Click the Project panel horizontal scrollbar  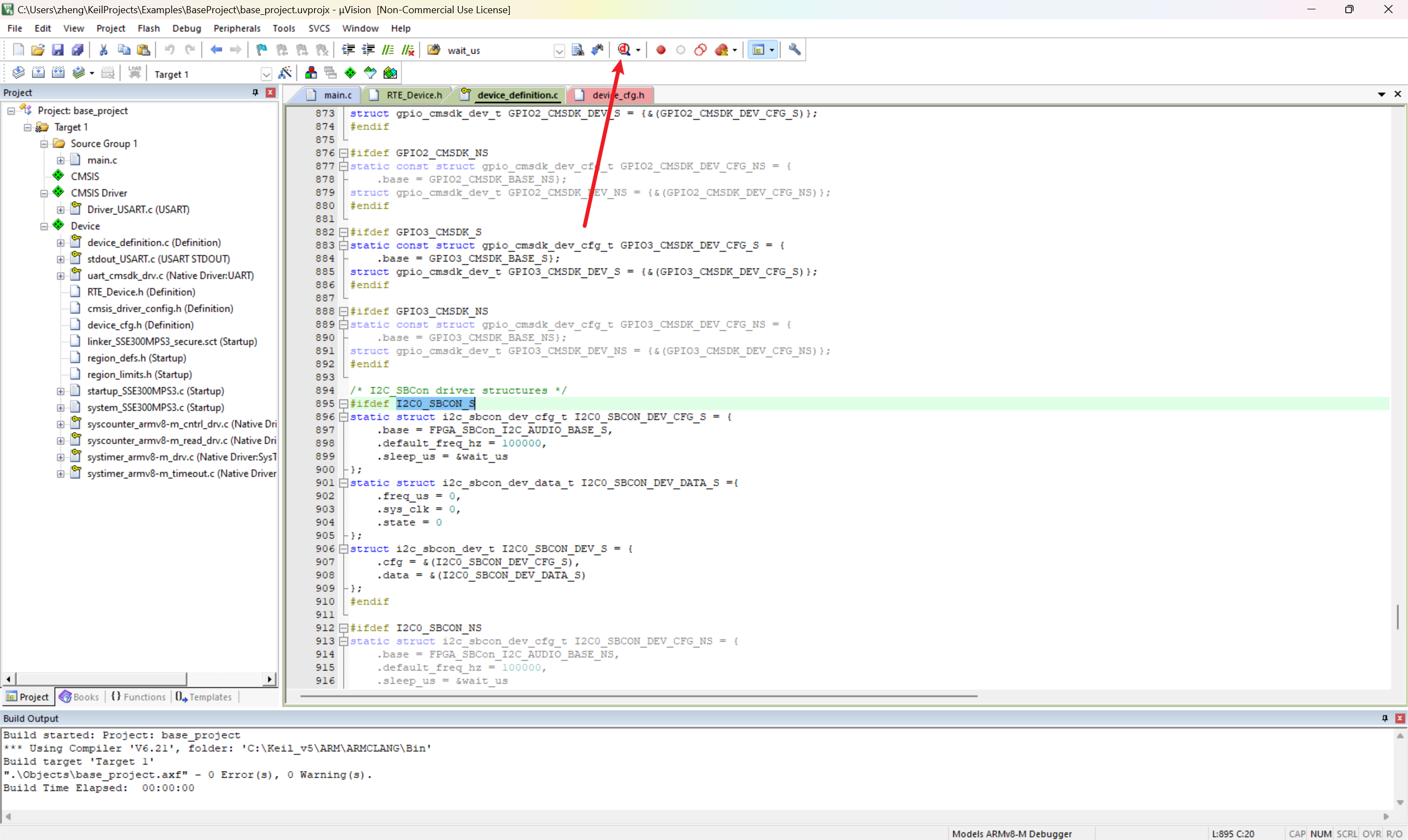coord(102,679)
